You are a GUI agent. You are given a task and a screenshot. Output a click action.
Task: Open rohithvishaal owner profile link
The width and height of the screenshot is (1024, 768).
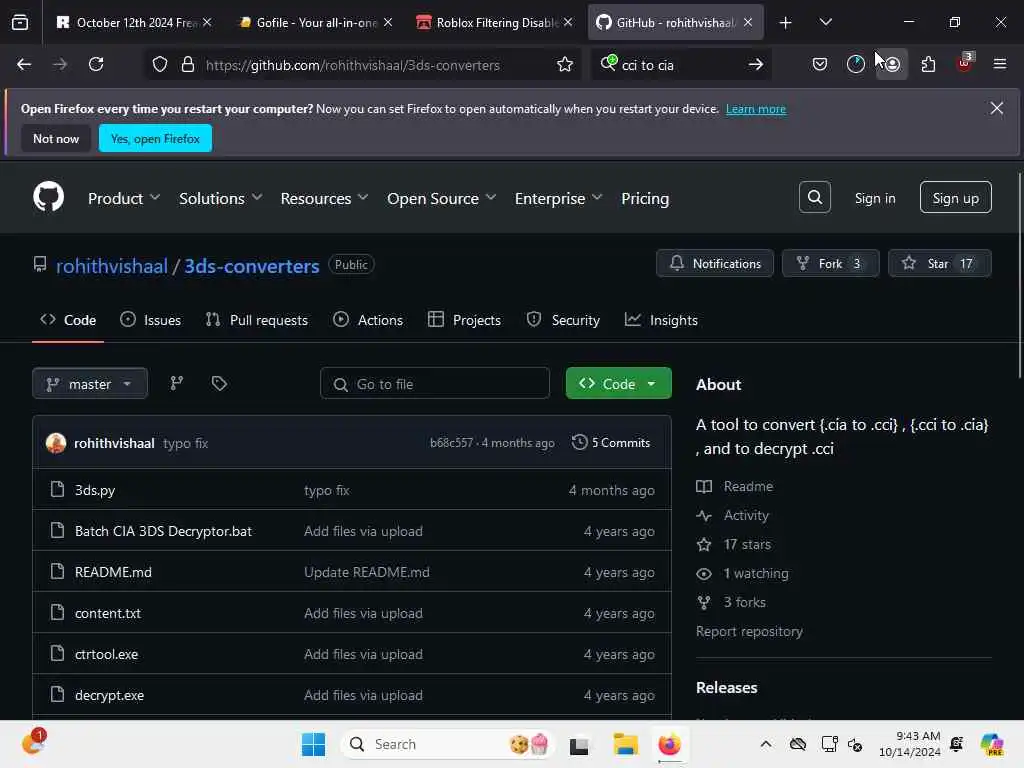point(112,266)
